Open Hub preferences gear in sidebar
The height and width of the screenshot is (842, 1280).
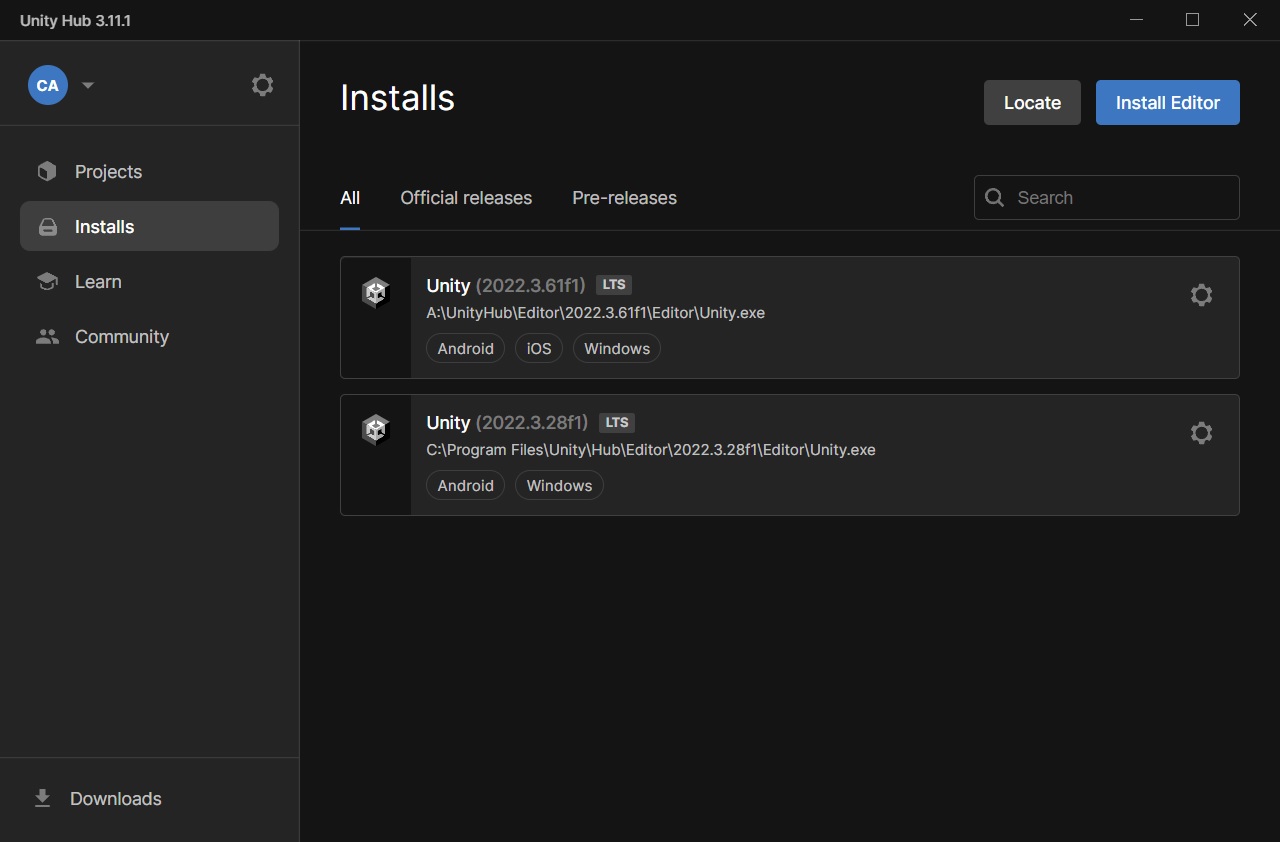tap(262, 85)
